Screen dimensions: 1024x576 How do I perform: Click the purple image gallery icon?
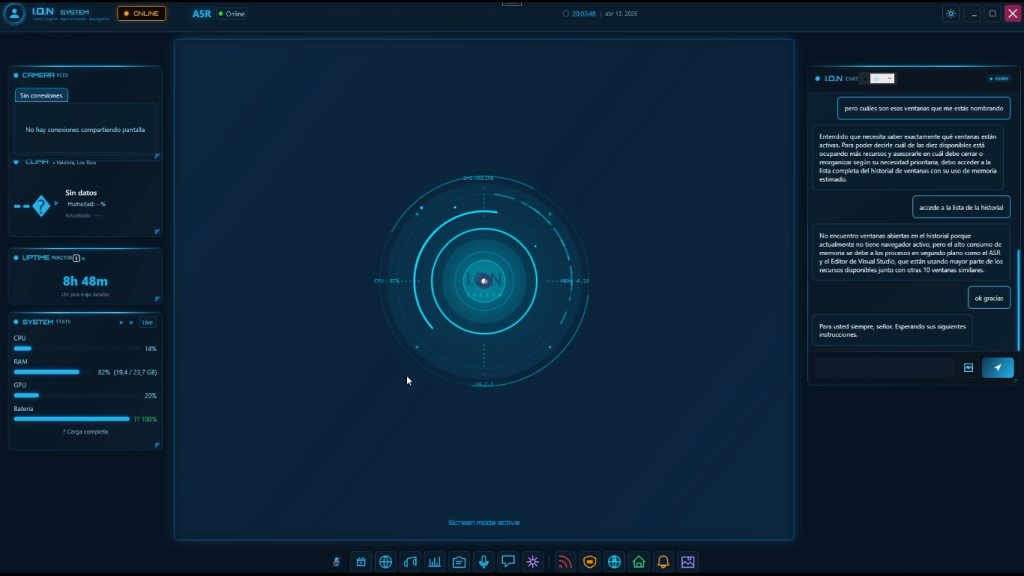[x=688, y=562]
